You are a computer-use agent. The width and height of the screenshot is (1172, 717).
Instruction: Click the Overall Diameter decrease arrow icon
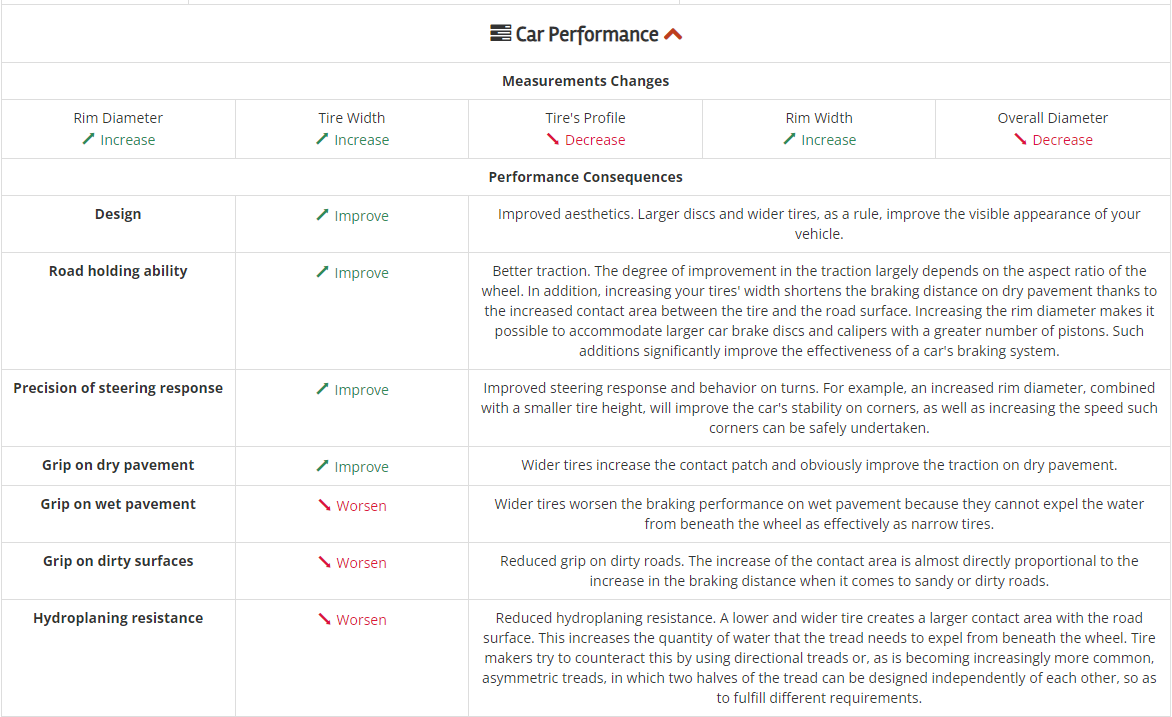pos(1020,139)
